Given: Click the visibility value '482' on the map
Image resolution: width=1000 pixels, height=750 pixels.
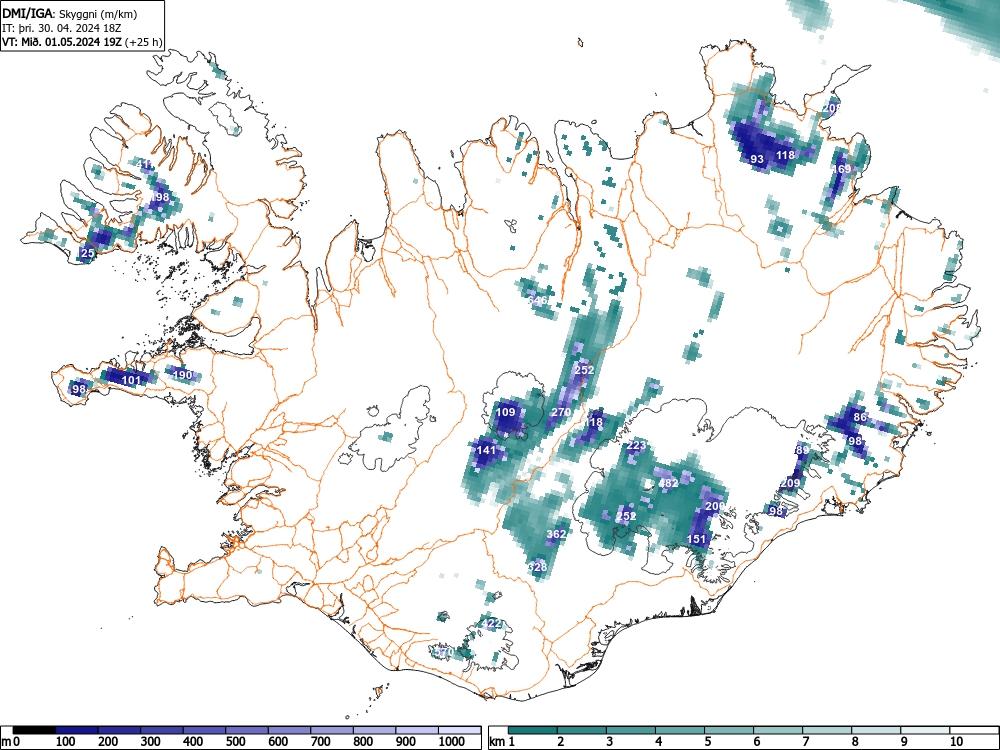Looking at the screenshot, I should point(668,483).
